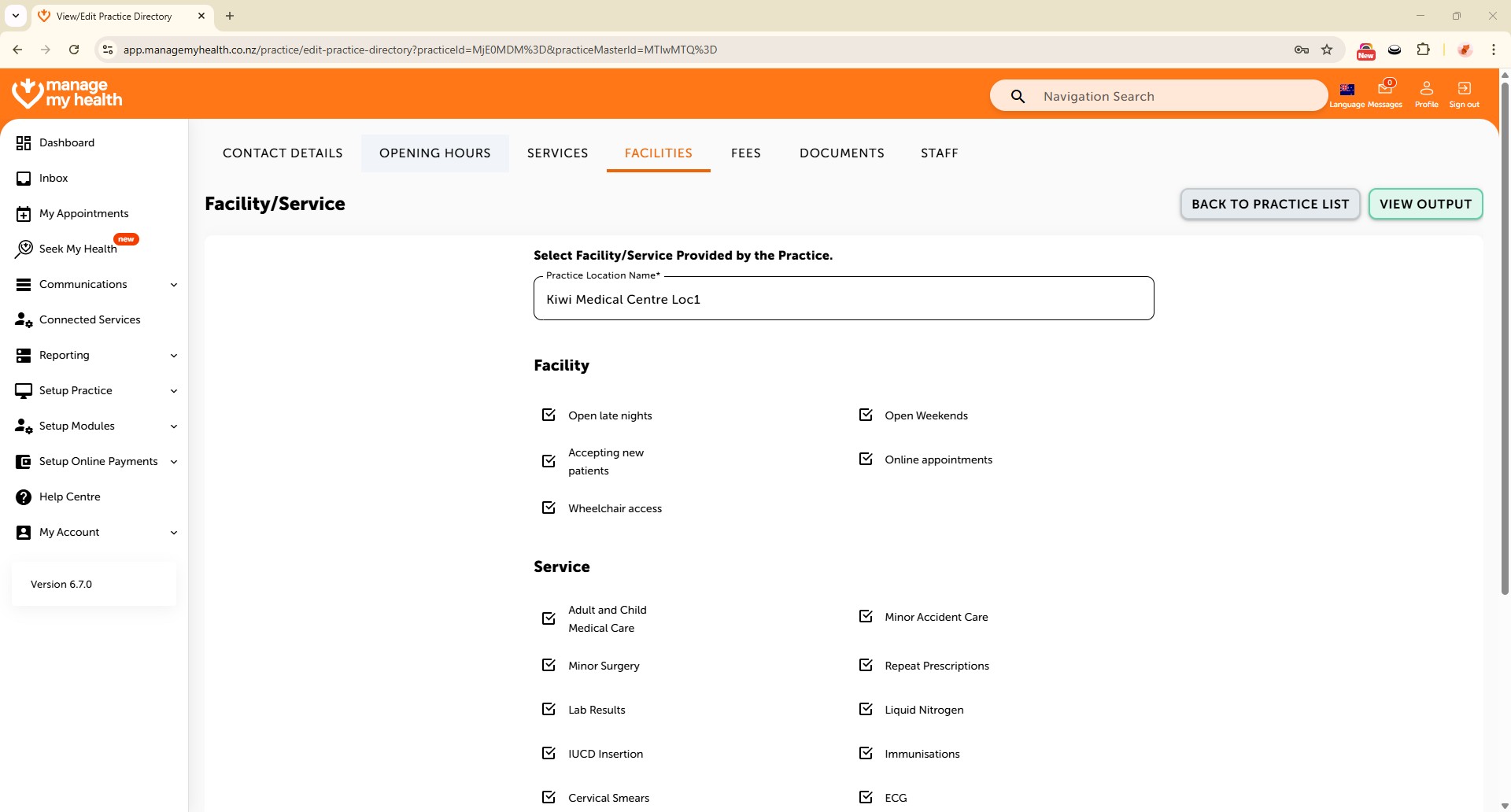Uncheck the Minor Surgery checkbox
The image size is (1511, 812).
click(549, 665)
